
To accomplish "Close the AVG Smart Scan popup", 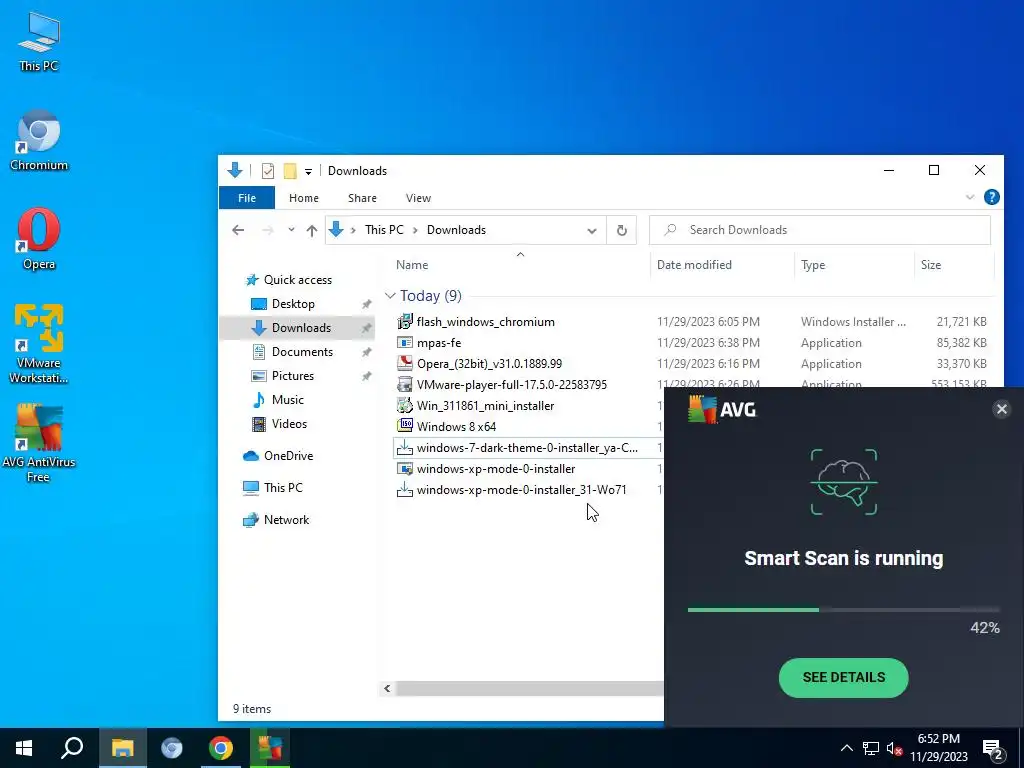I will point(1001,409).
